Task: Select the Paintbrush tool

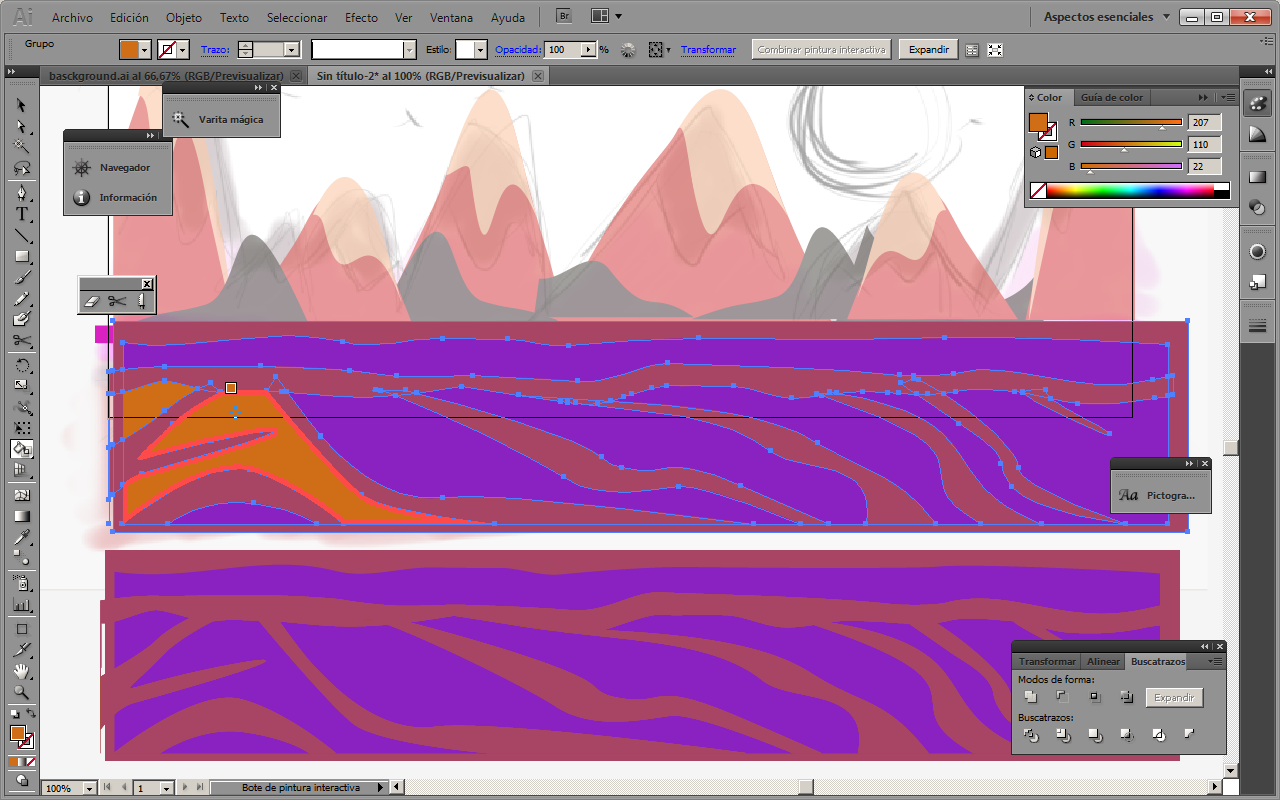Action: click(21, 277)
